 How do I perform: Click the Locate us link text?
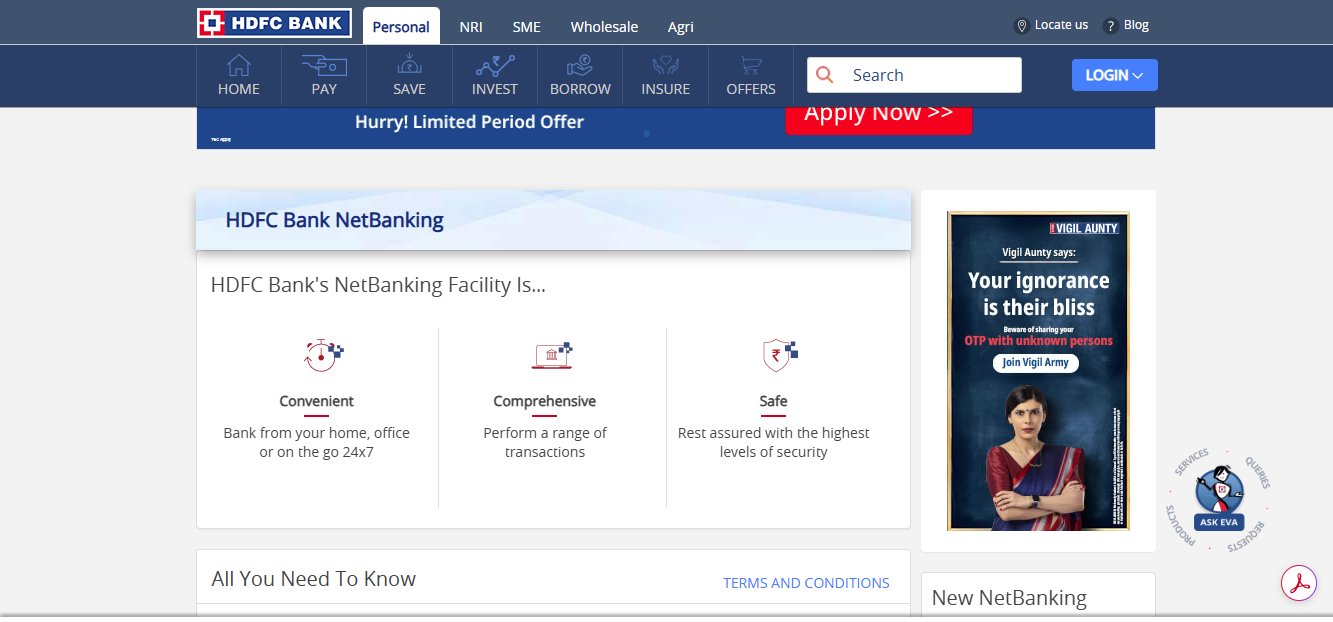click(x=1061, y=25)
